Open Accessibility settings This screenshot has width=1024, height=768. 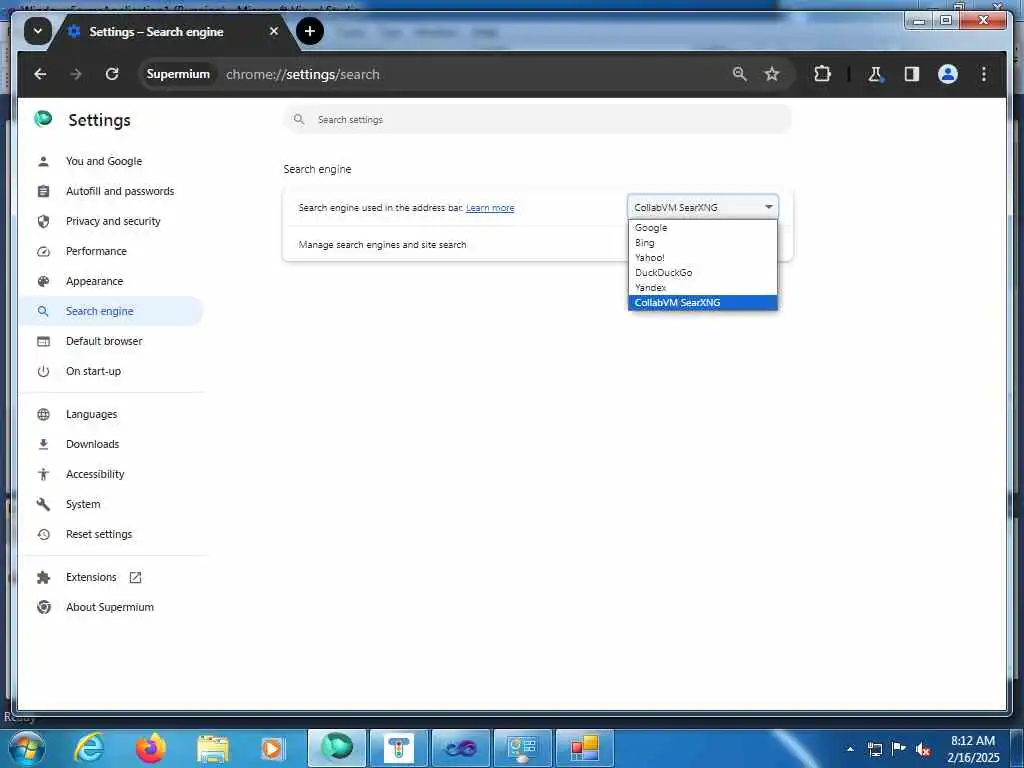point(95,474)
